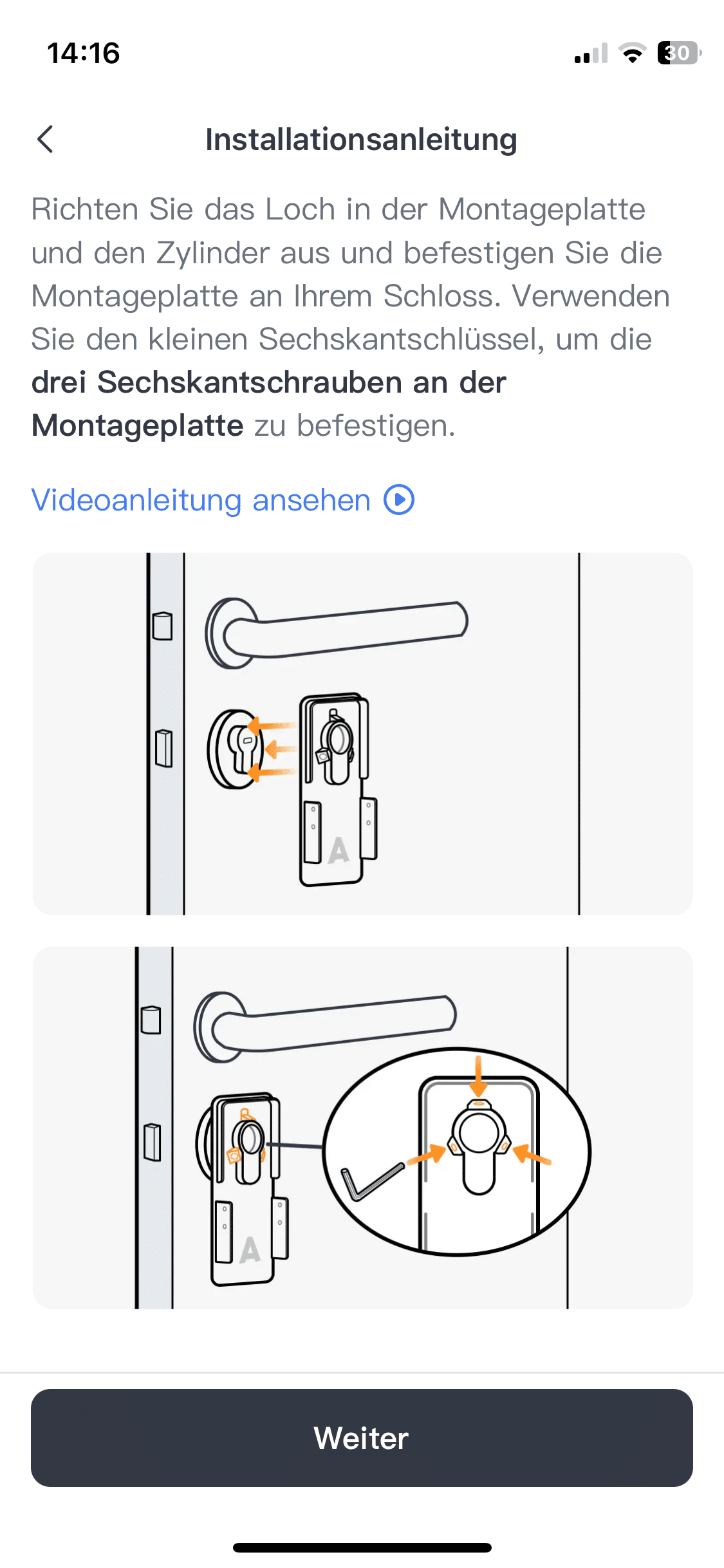This screenshot has width=724, height=1568.
Task: Click the battery level indicator
Action: point(679,53)
